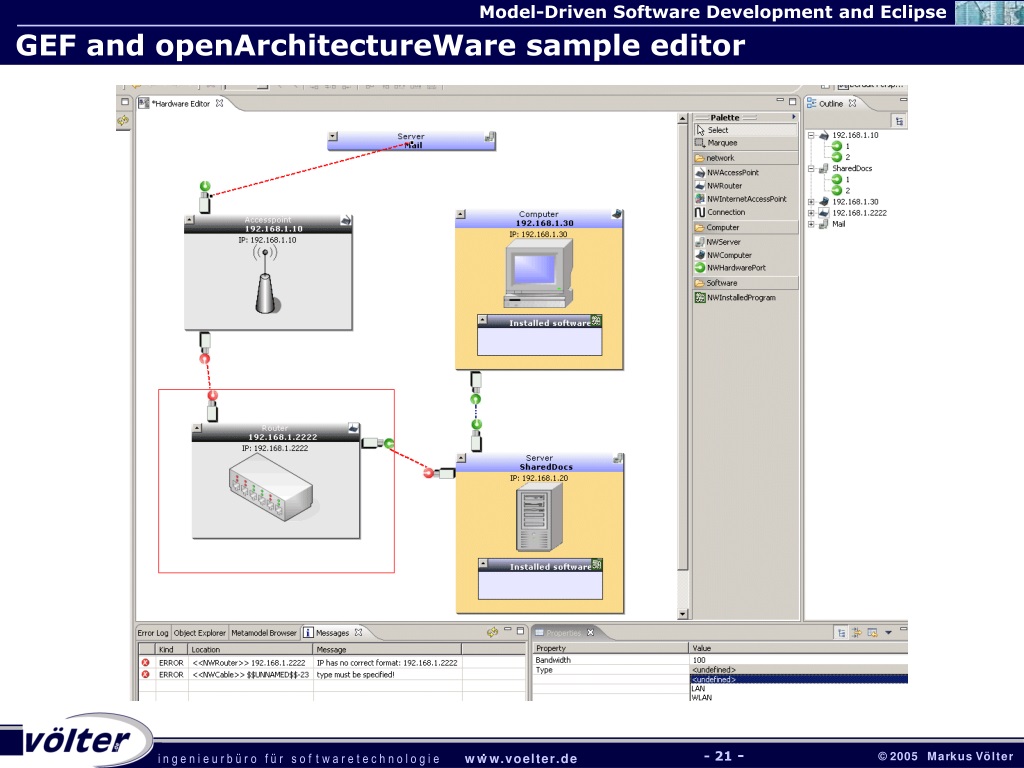
Task: Click red port left of SharedDocs server
Action: (x=429, y=473)
